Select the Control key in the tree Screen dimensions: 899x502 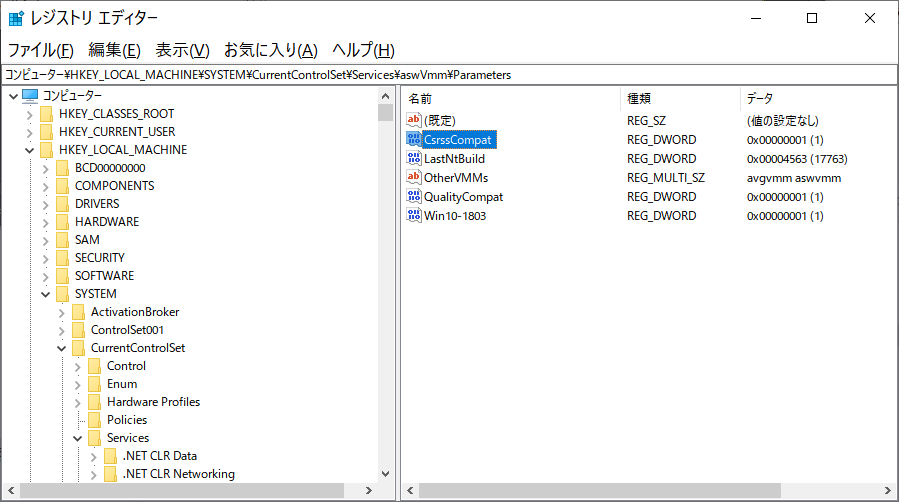click(126, 366)
